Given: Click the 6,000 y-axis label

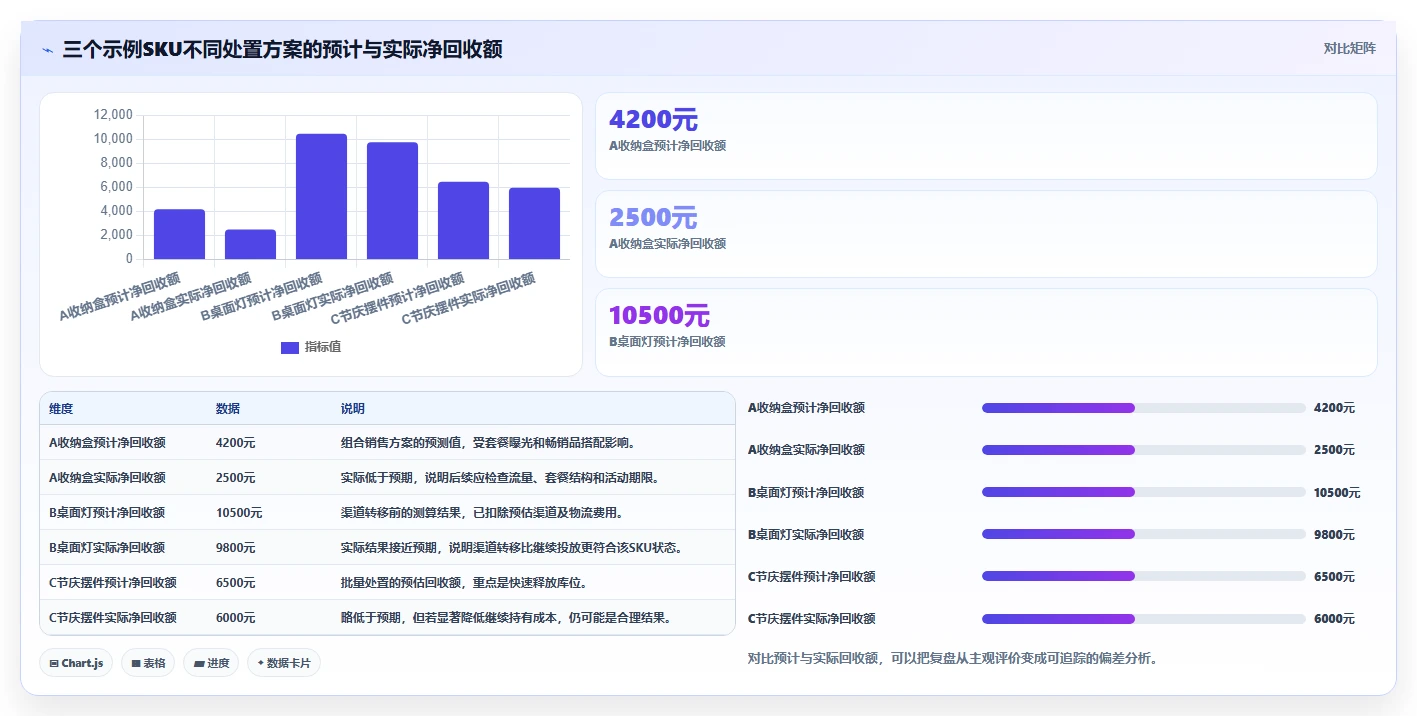Looking at the screenshot, I should [x=117, y=187].
